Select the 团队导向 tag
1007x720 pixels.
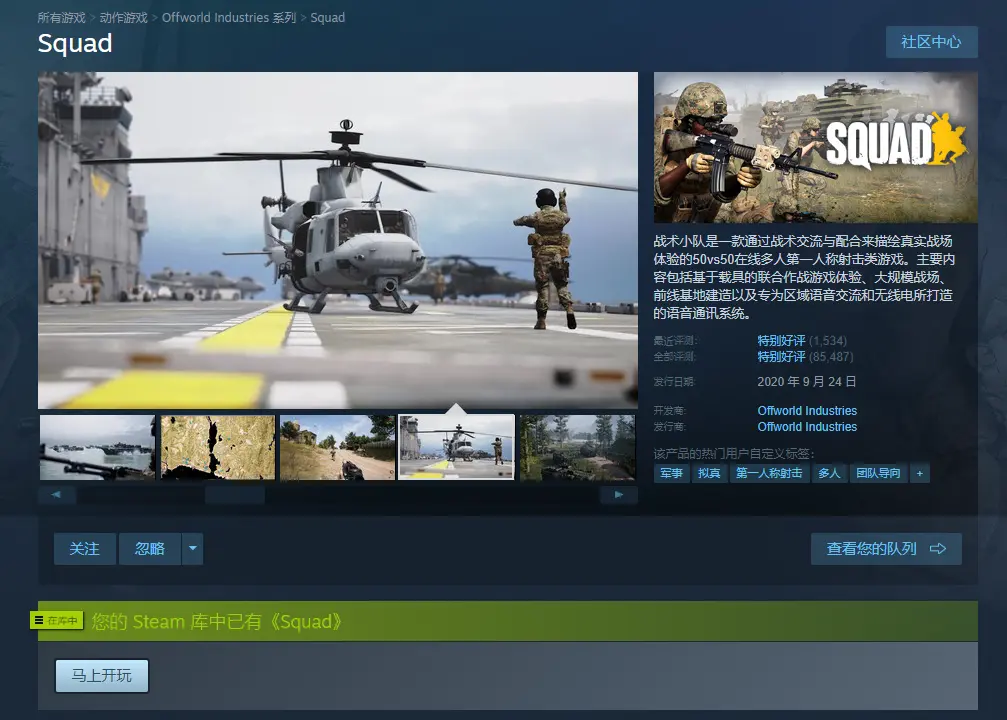coord(879,473)
